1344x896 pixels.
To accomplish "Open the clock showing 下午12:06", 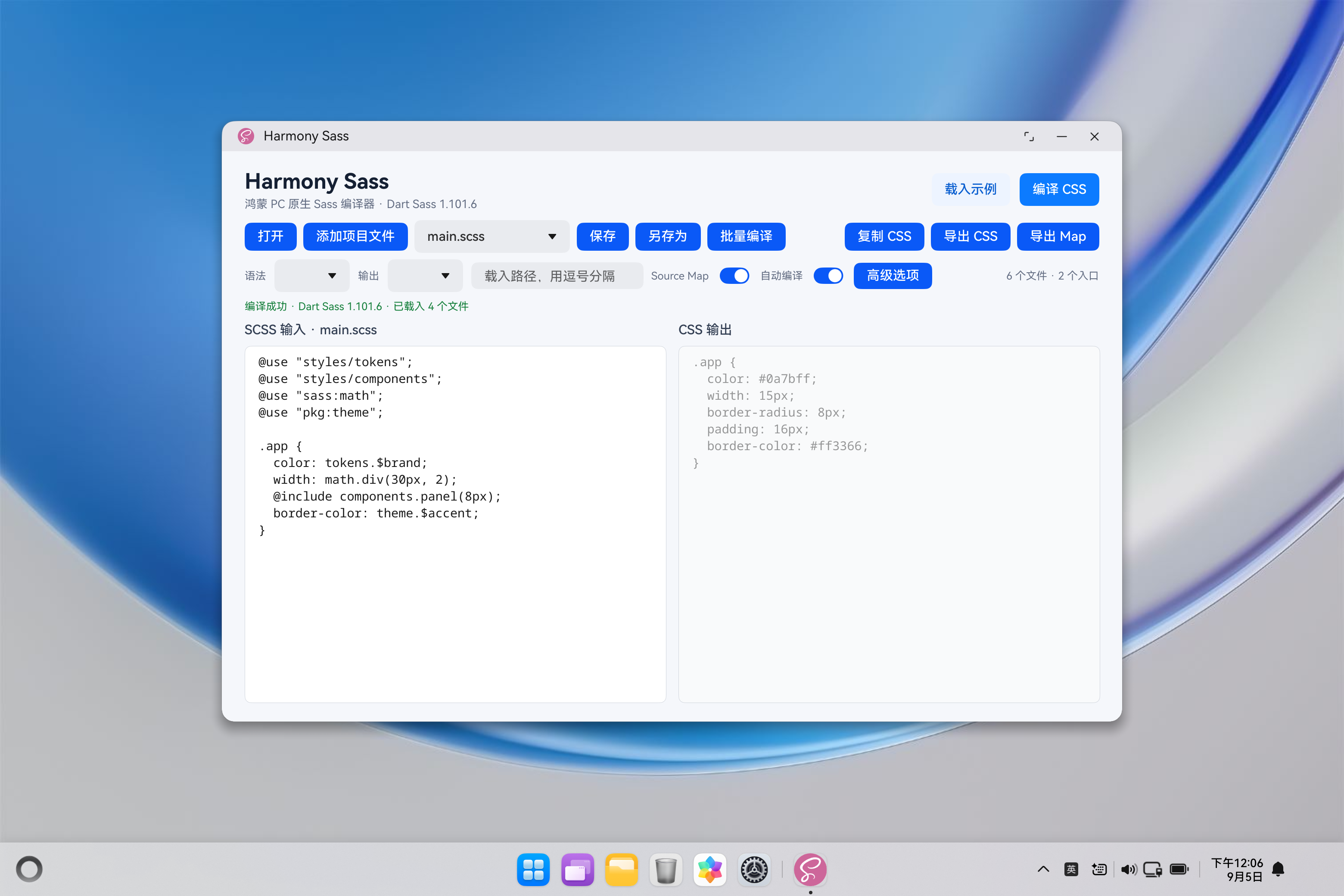I will pyautogui.click(x=1237, y=869).
